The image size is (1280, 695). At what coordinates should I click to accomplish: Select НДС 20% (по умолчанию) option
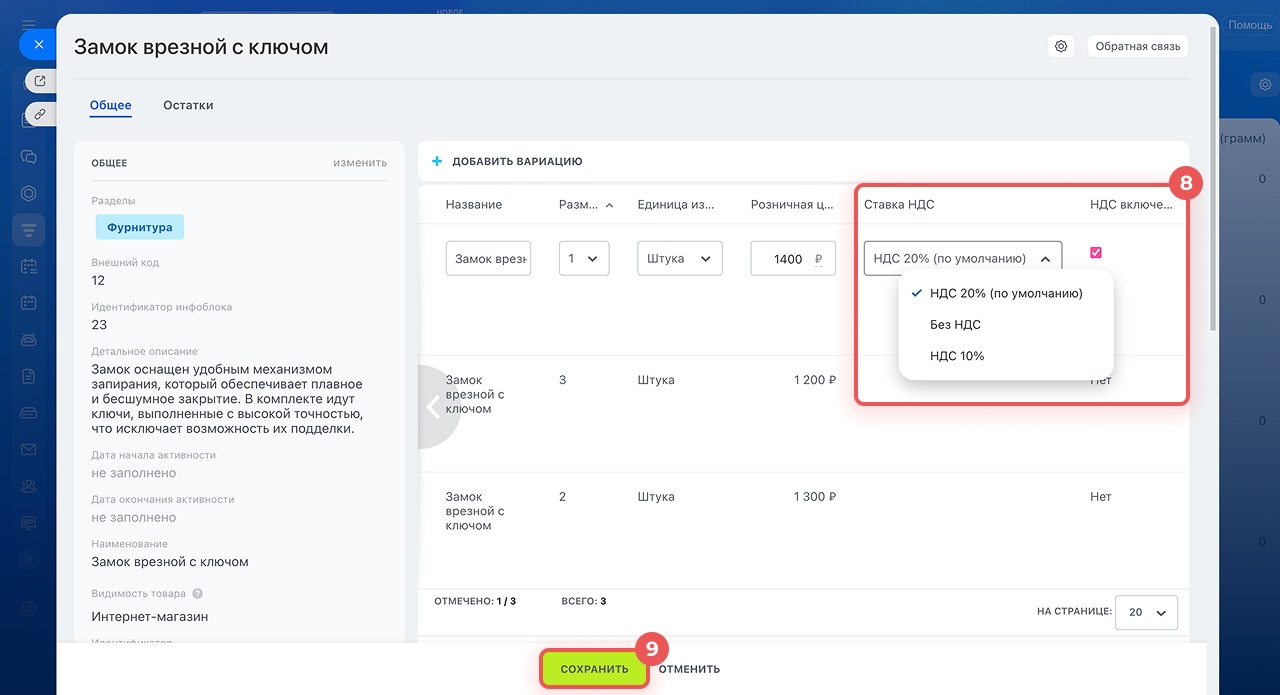tap(1005, 293)
